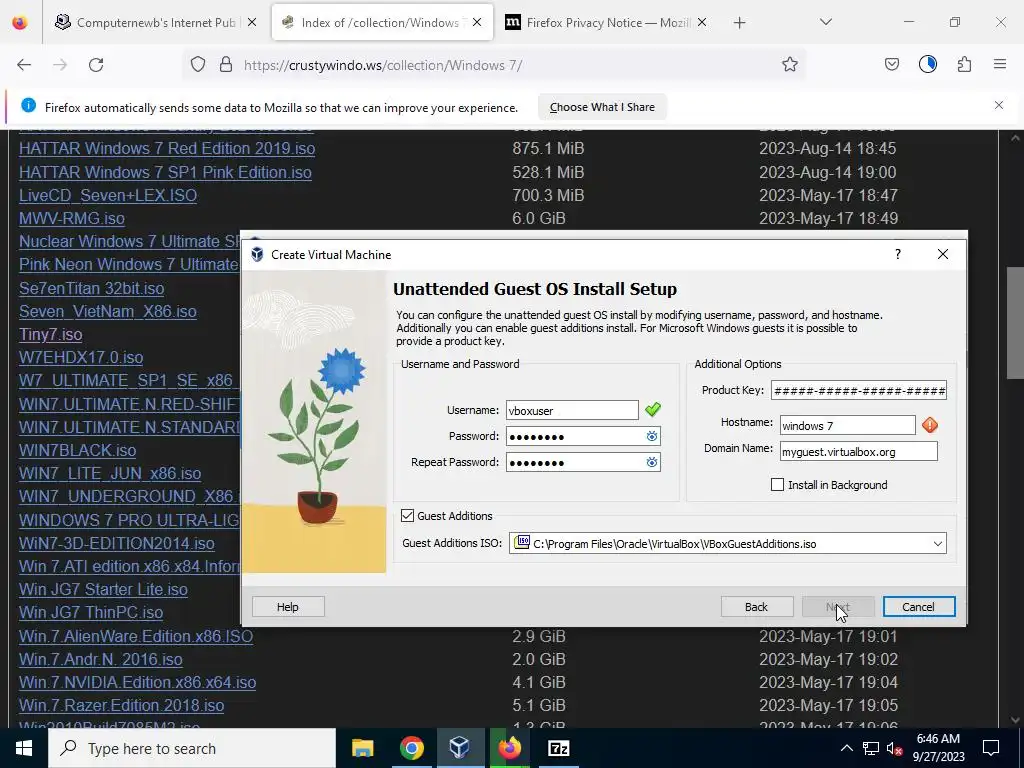Screen dimensions: 1024x768
Task: Click the page vertical scrollbar thumb
Action: (1015, 323)
